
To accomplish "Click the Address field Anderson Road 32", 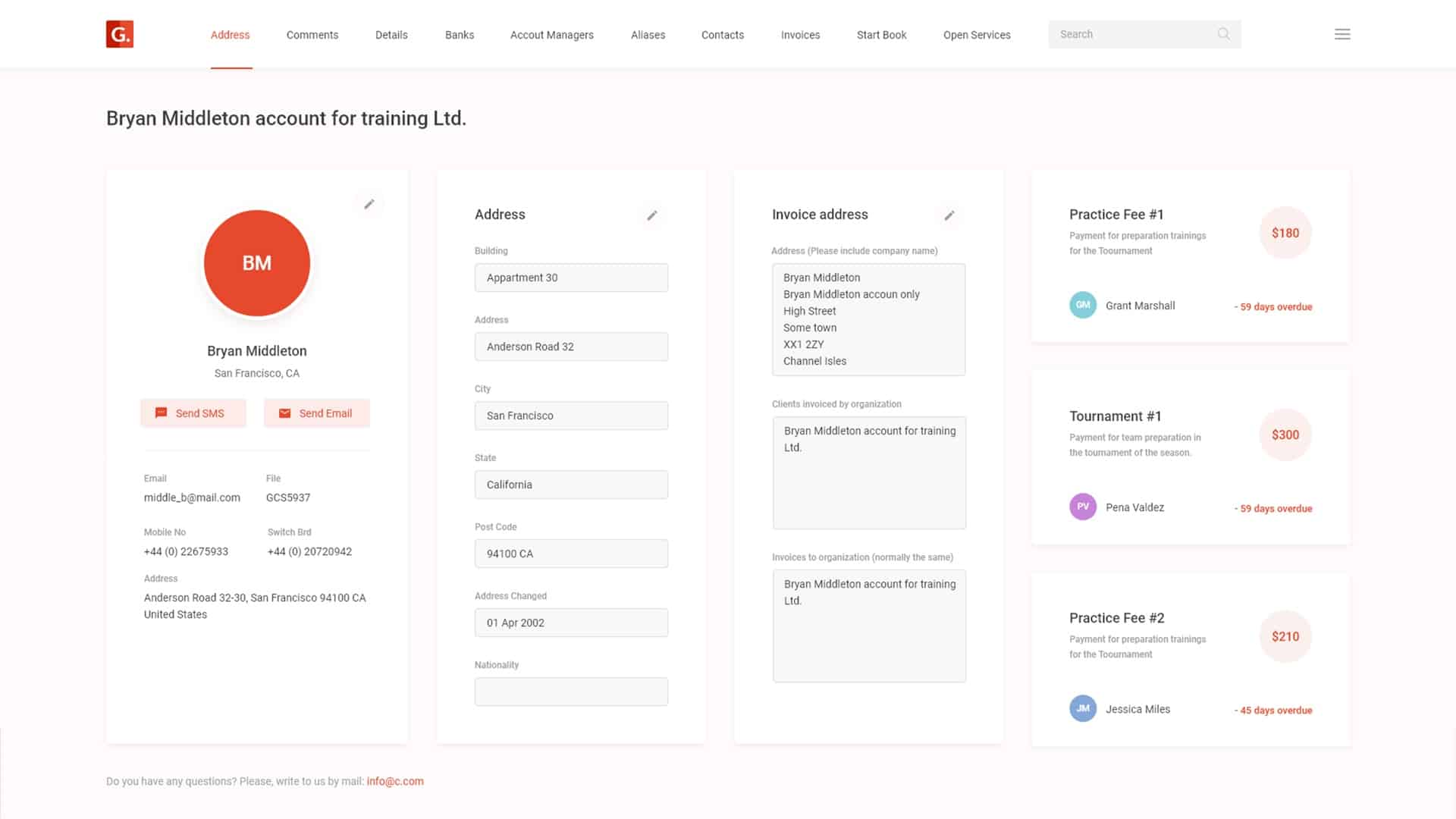I will (x=571, y=347).
